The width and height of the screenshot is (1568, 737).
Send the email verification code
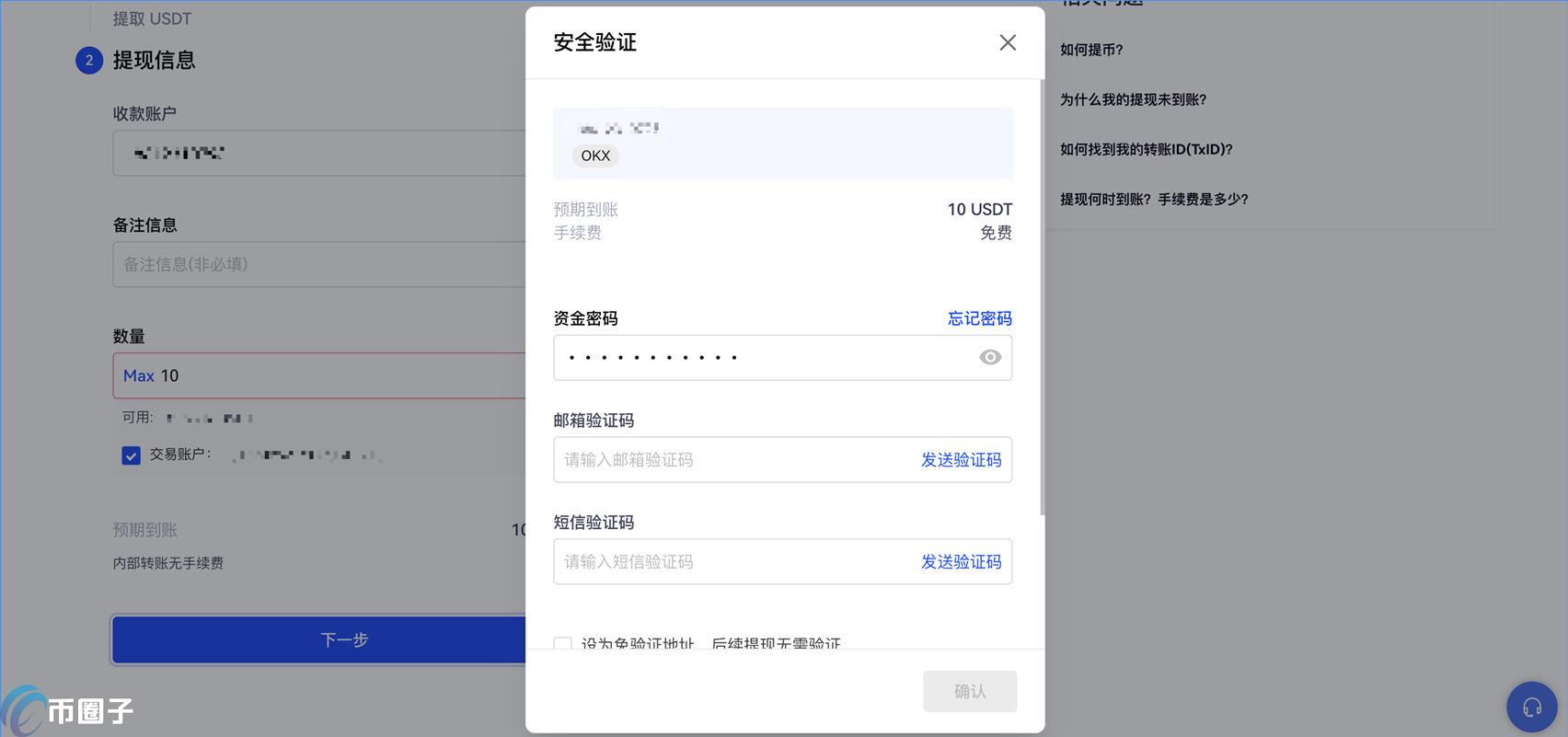point(961,460)
